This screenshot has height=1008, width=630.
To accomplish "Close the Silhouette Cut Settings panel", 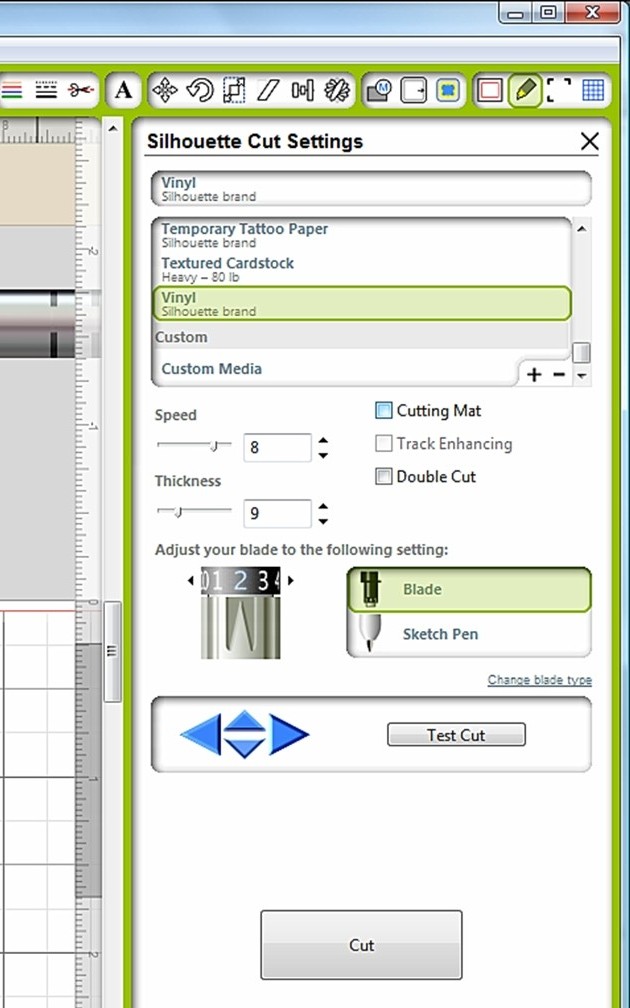I will click(590, 141).
